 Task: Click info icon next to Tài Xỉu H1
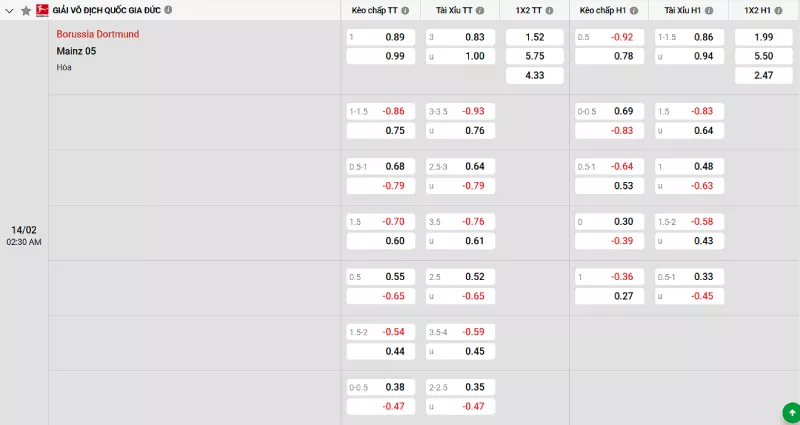point(711,10)
